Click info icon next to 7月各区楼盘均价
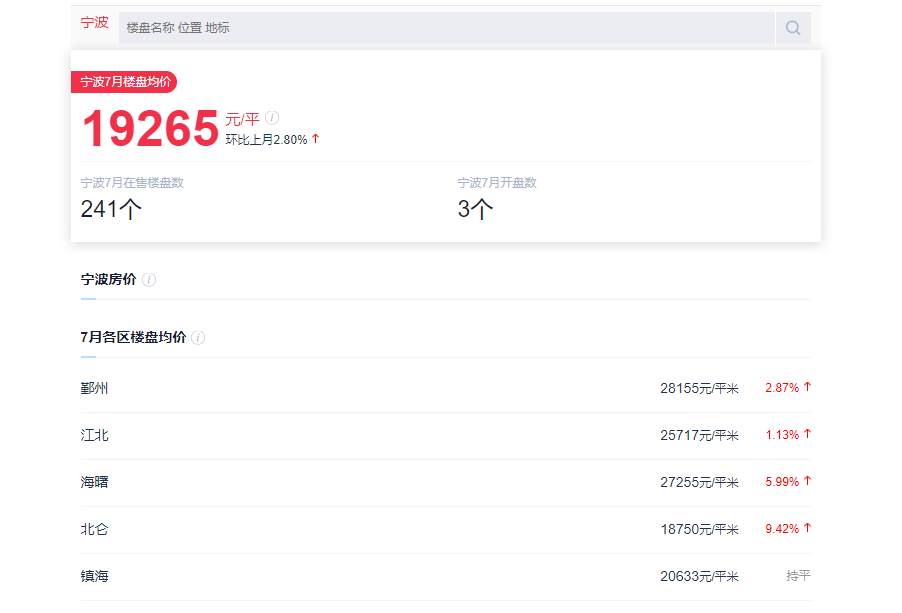Image resolution: width=902 pixels, height=613 pixels. tap(198, 338)
